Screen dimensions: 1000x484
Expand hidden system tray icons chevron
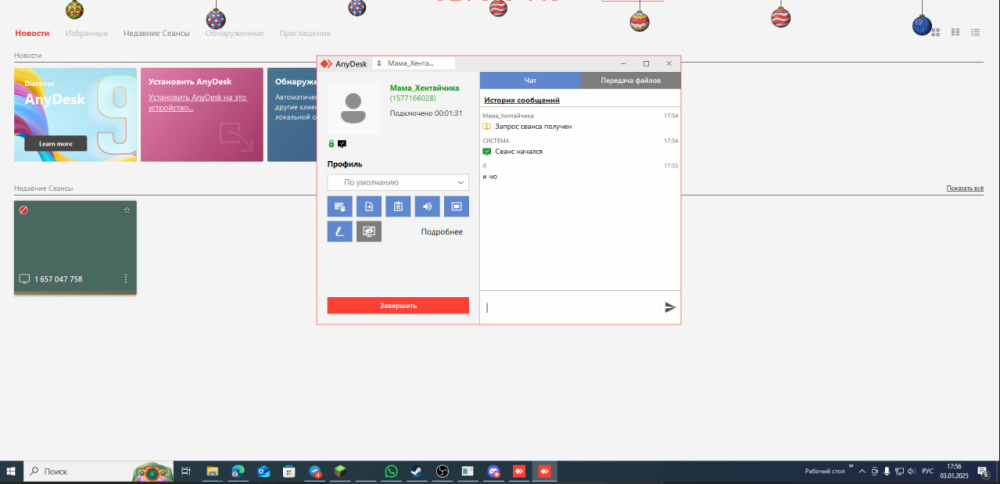click(862, 472)
